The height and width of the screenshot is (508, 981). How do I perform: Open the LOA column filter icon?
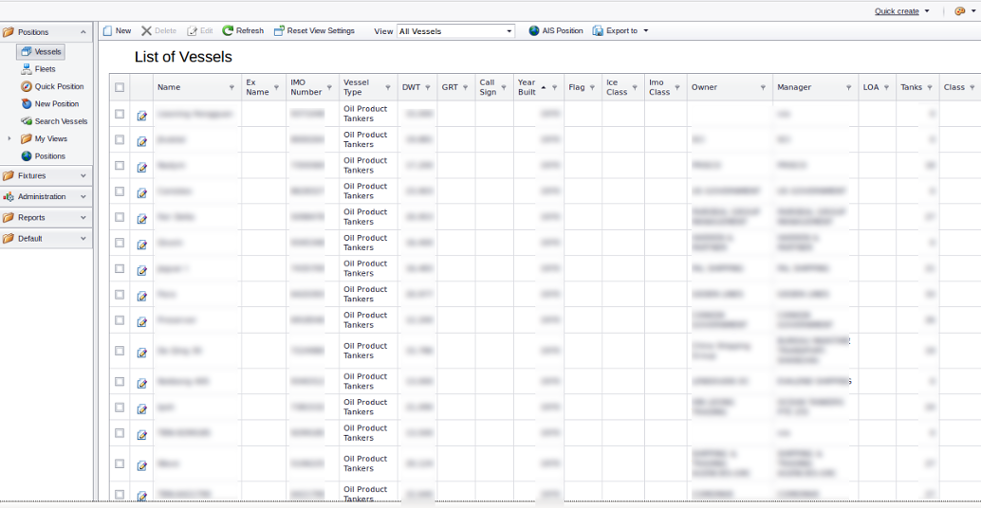887,88
